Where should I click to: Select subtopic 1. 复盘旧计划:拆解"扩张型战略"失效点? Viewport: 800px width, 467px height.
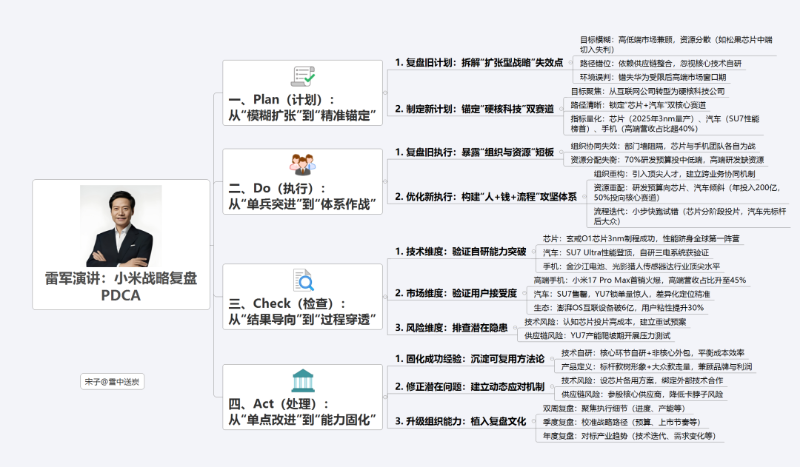tap(479, 62)
